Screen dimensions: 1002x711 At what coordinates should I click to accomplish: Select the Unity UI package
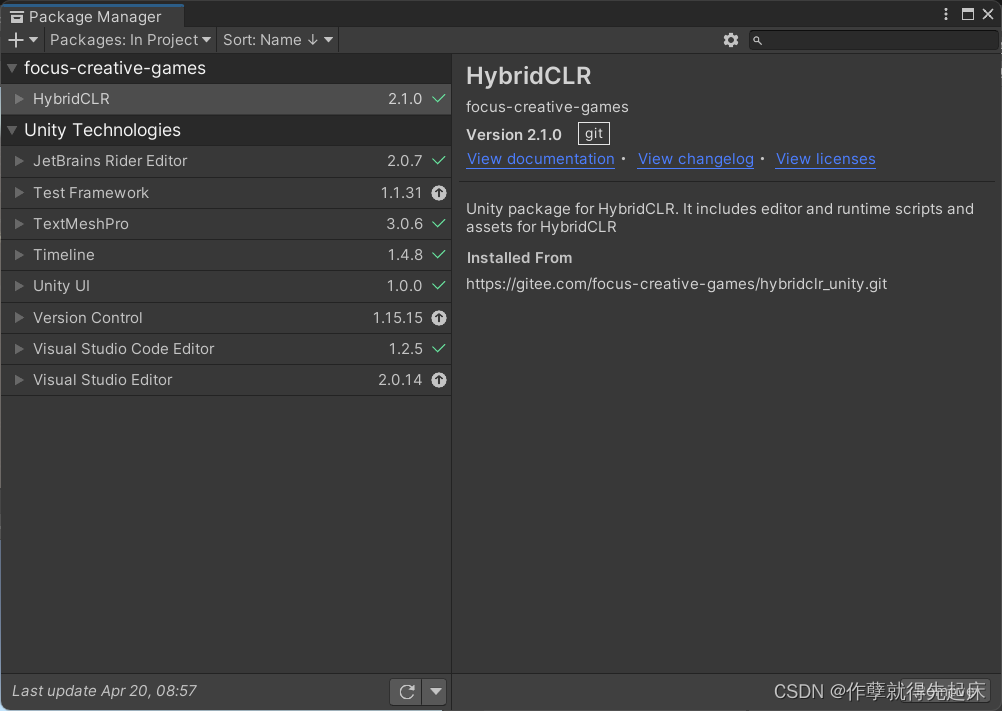pyautogui.click(x=60, y=287)
